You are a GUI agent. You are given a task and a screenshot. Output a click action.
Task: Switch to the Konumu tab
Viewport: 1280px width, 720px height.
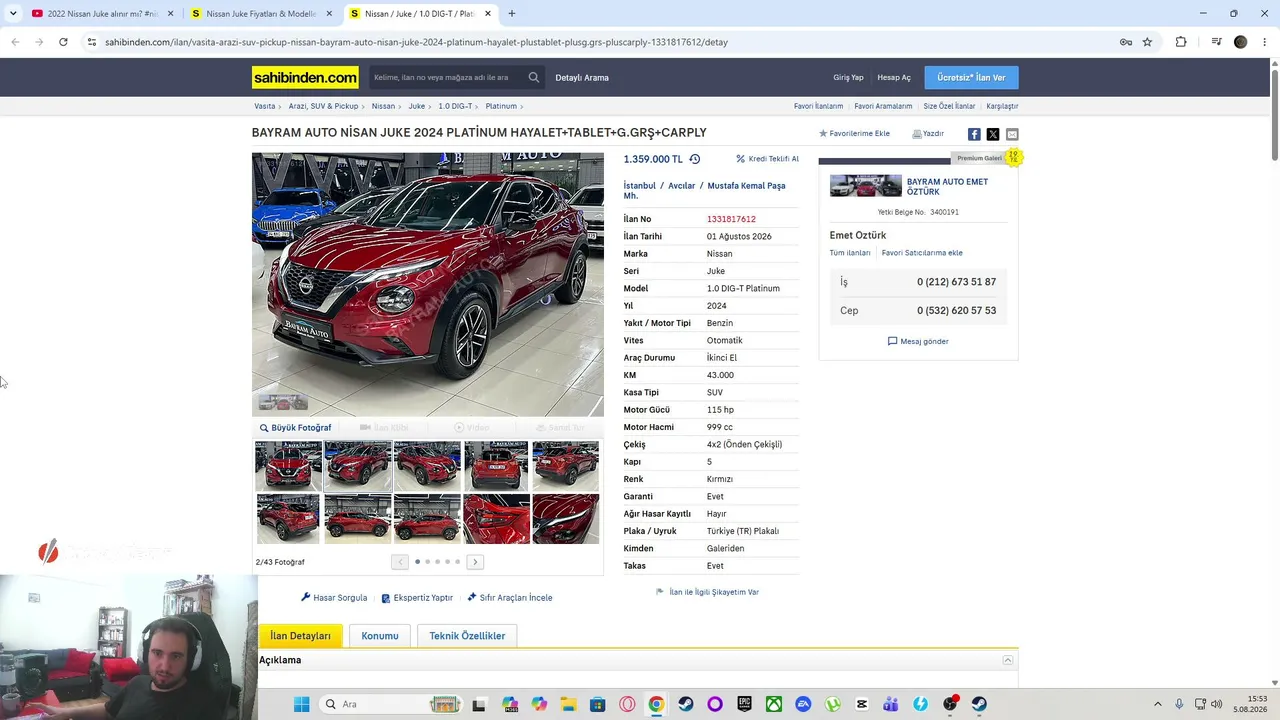pos(380,636)
